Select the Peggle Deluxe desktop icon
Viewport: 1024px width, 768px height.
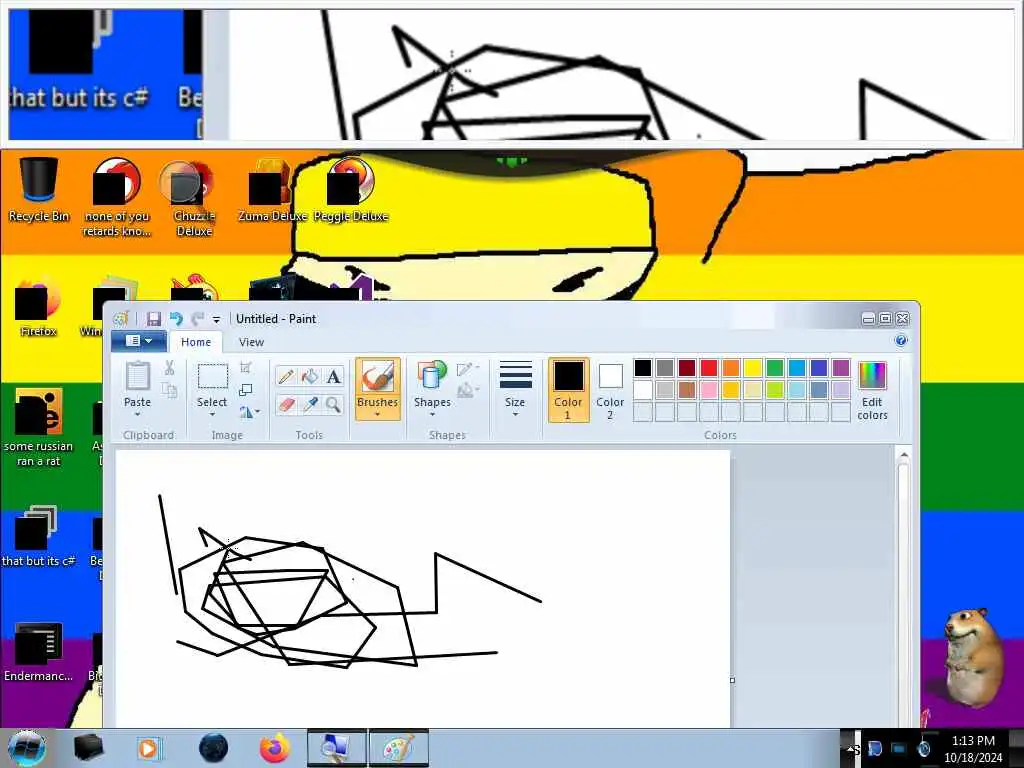coord(351,189)
